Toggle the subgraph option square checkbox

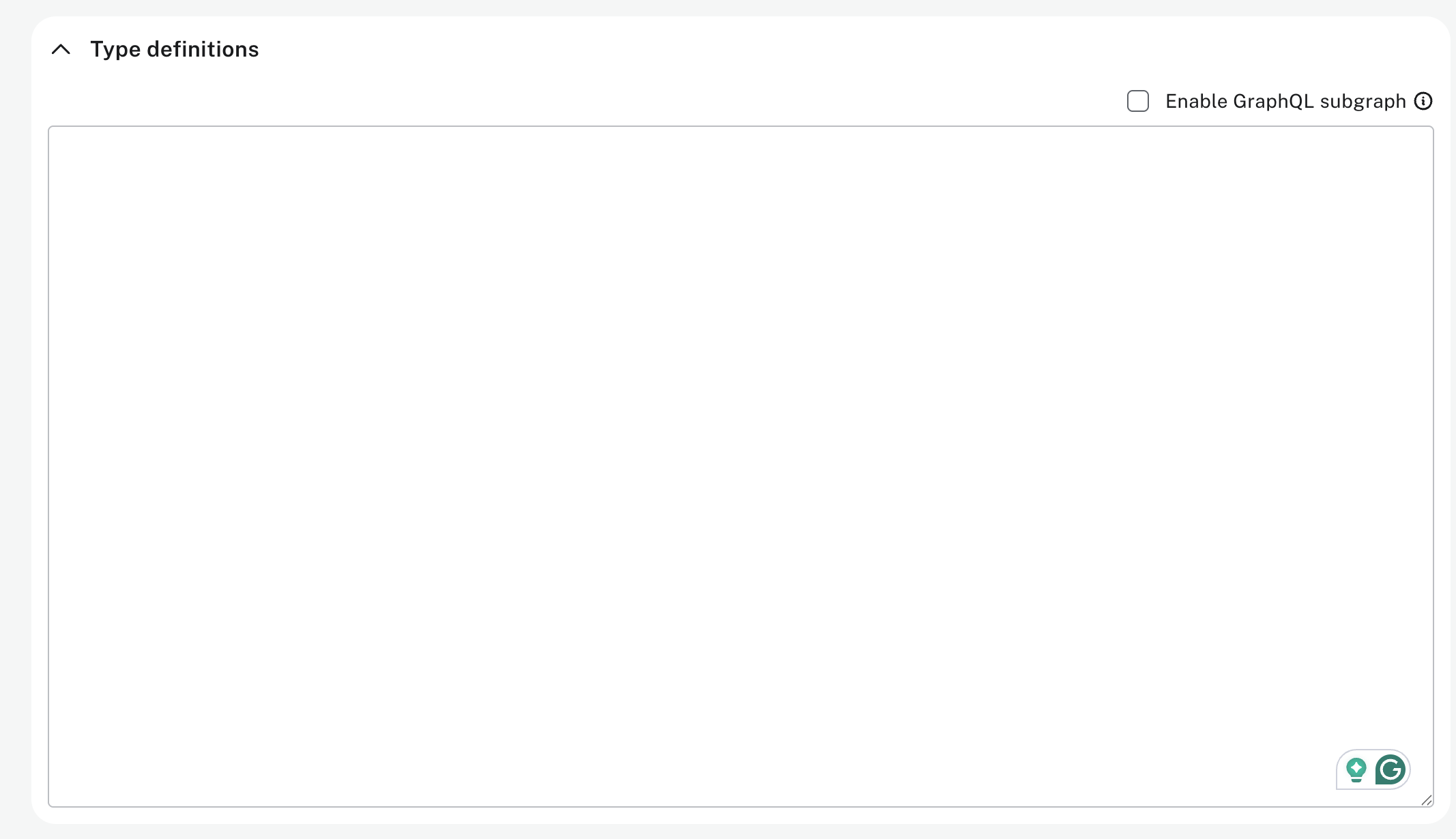pos(1137,101)
